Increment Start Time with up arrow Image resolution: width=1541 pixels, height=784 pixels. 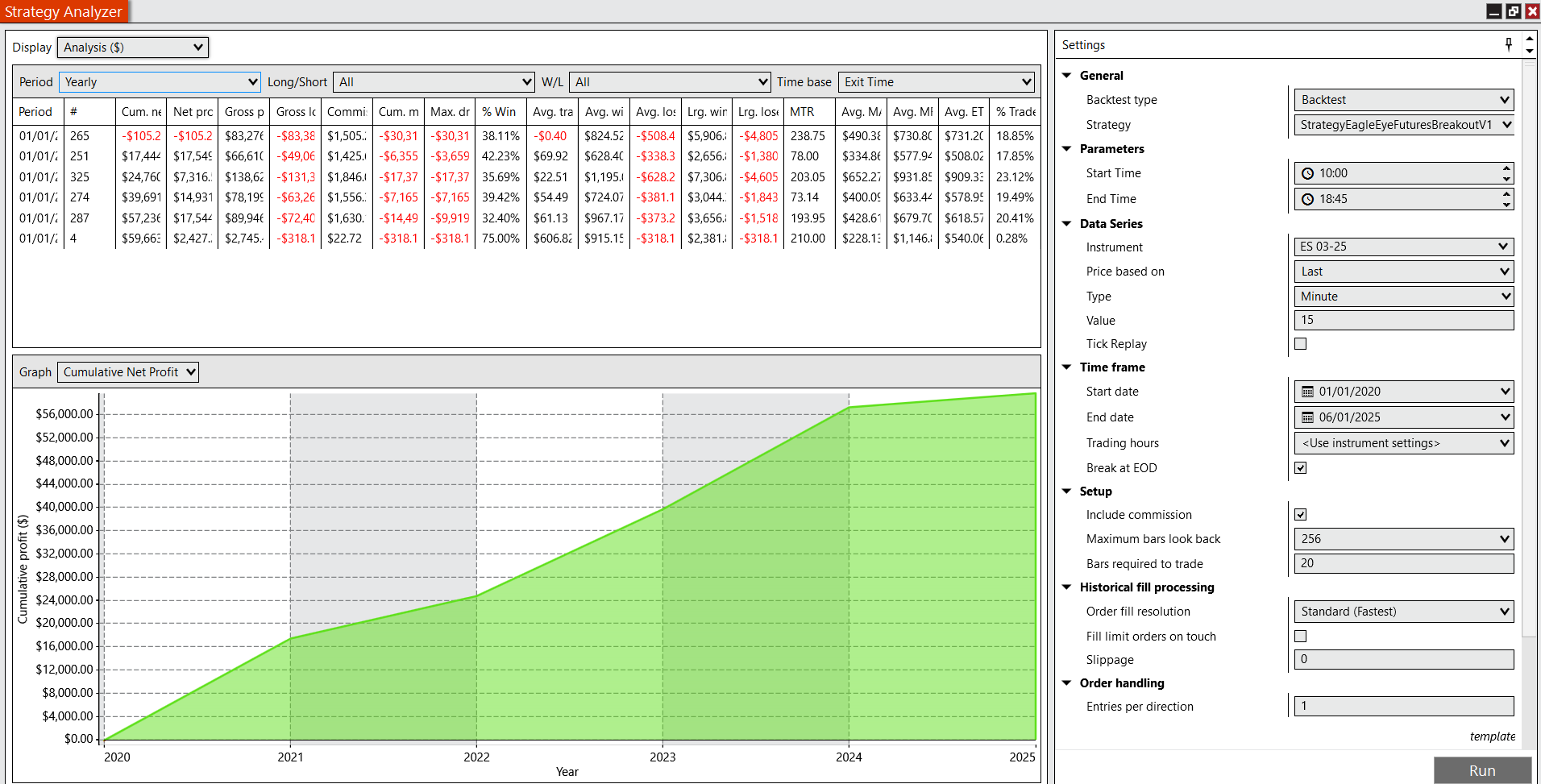(x=1506, y=168)
